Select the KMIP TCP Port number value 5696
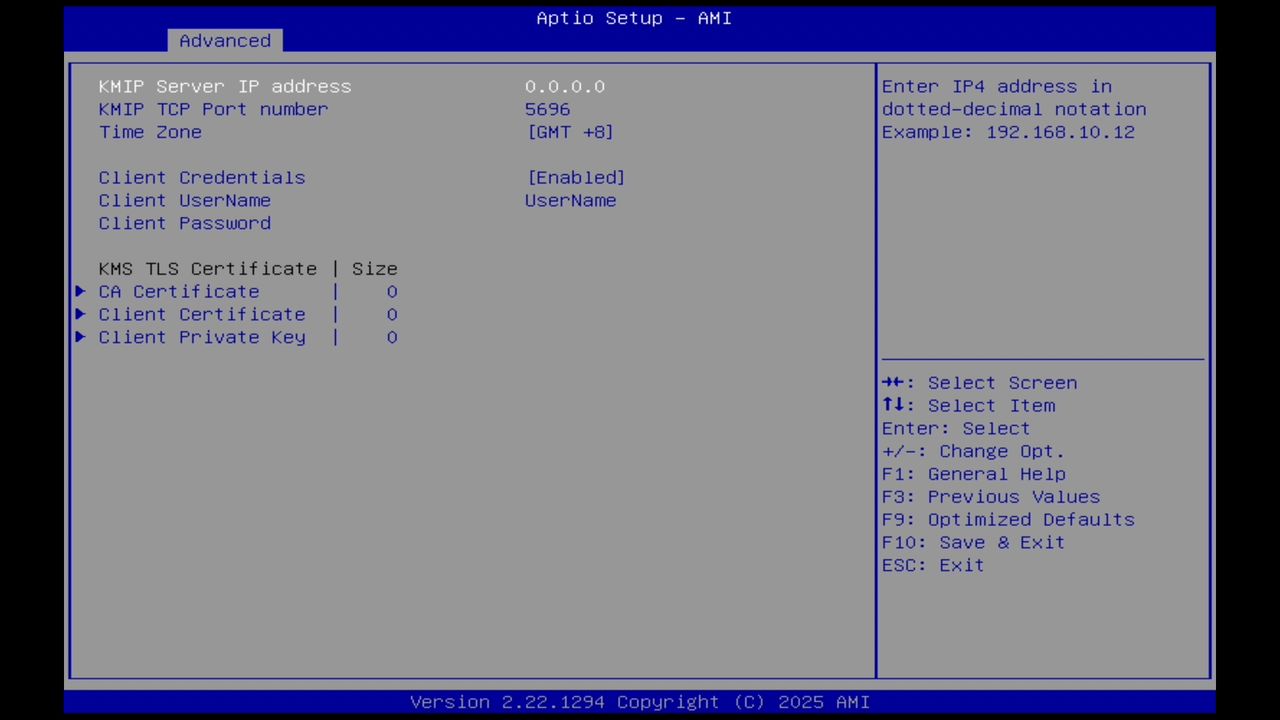Screen dimensions: 1280x720 [547, 109]
